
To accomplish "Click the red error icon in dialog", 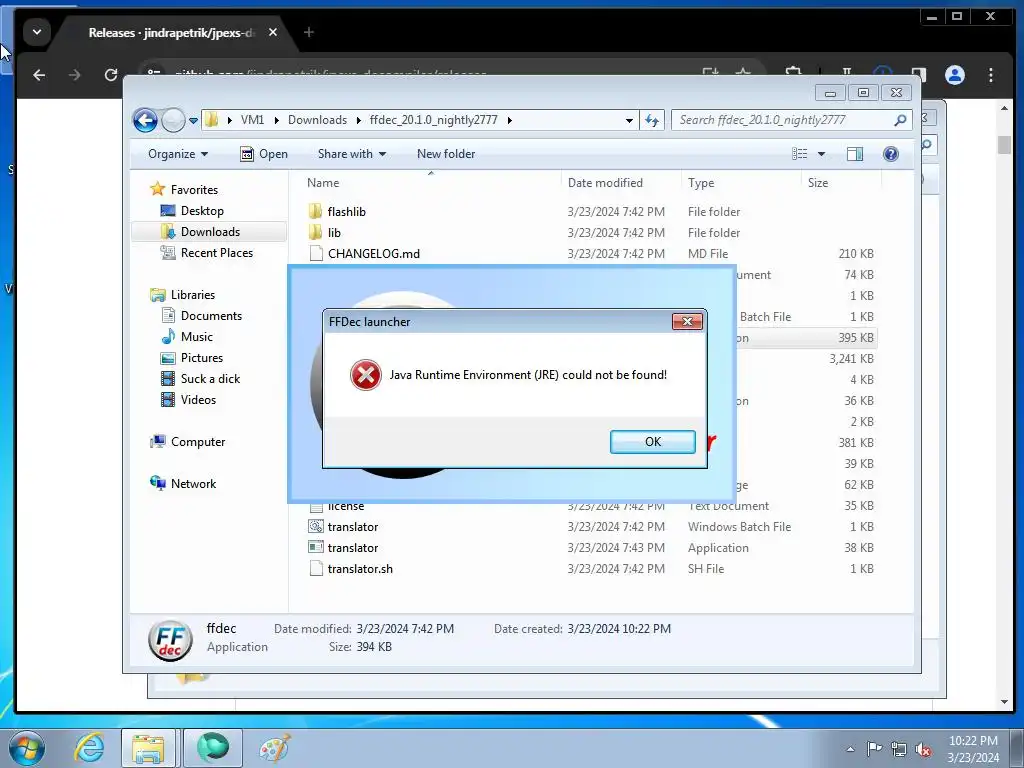I will pyautogui.click(x=366, y=375).
